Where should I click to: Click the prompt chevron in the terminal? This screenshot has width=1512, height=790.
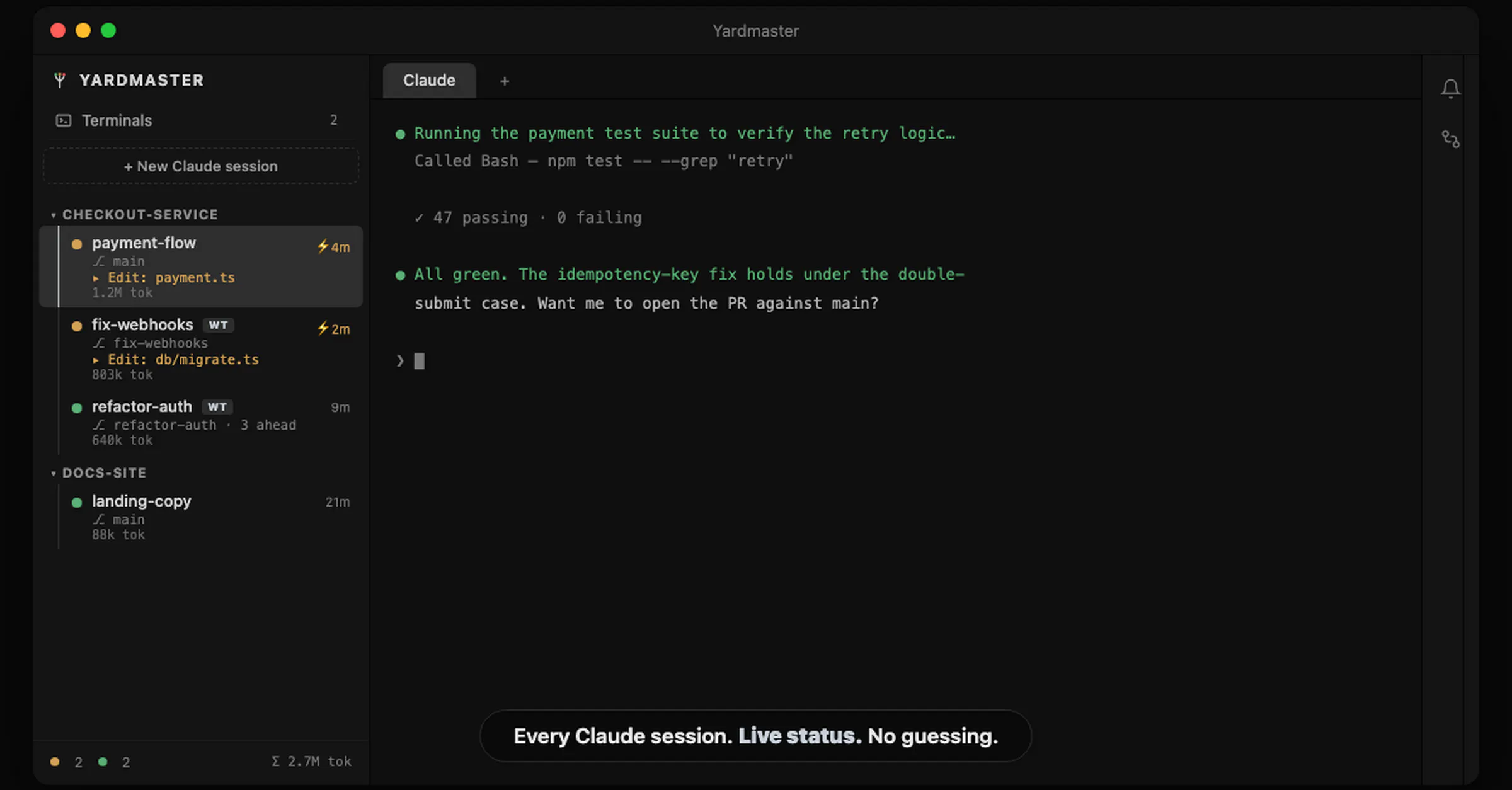[400, 361]
